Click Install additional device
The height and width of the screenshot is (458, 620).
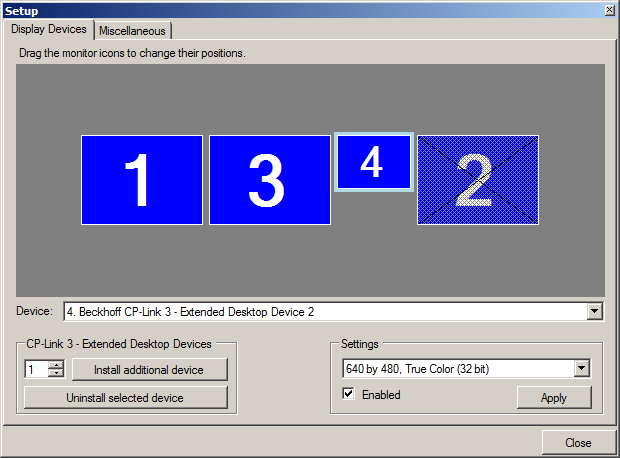pos(149,370)
